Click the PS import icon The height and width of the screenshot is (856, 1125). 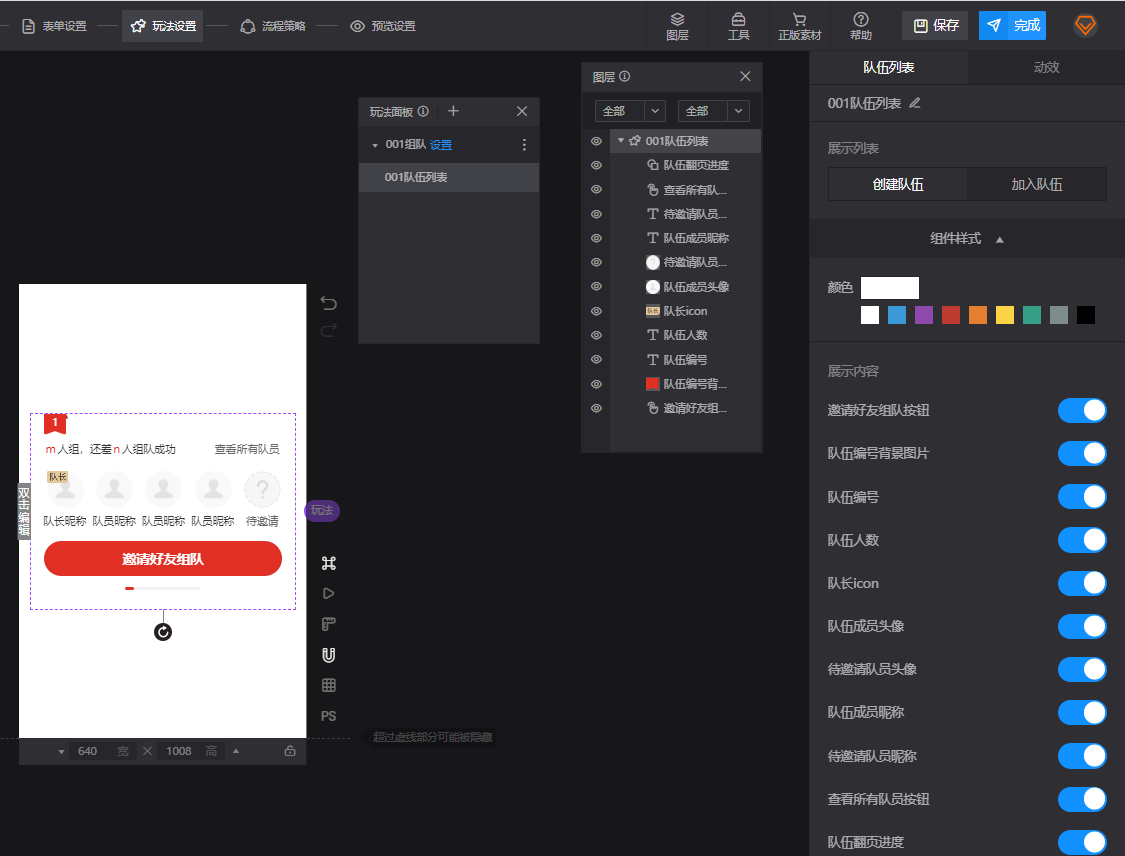tap(329, 716)
